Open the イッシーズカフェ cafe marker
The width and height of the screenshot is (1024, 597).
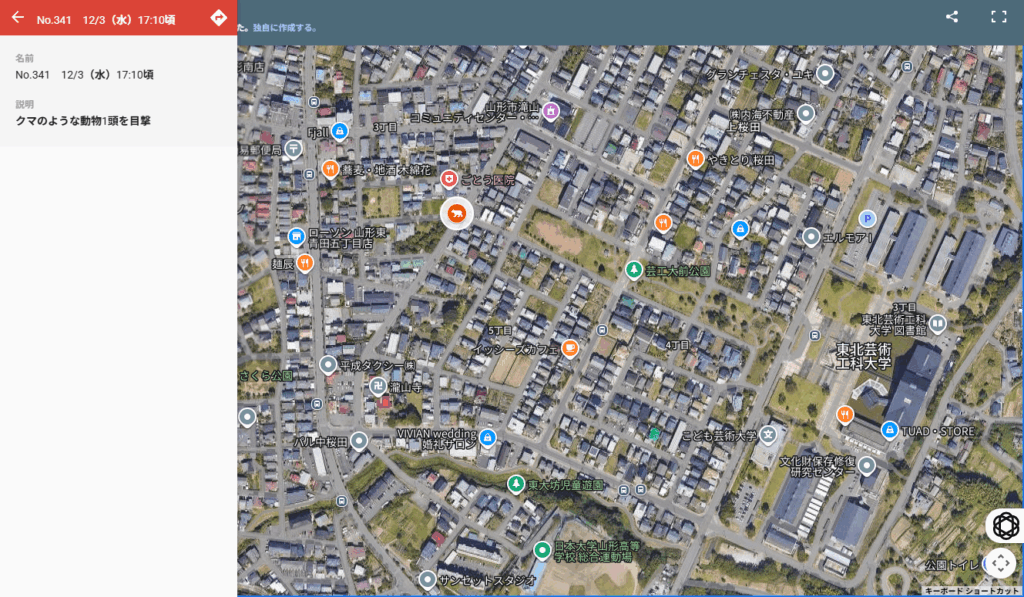click(570, 348)
